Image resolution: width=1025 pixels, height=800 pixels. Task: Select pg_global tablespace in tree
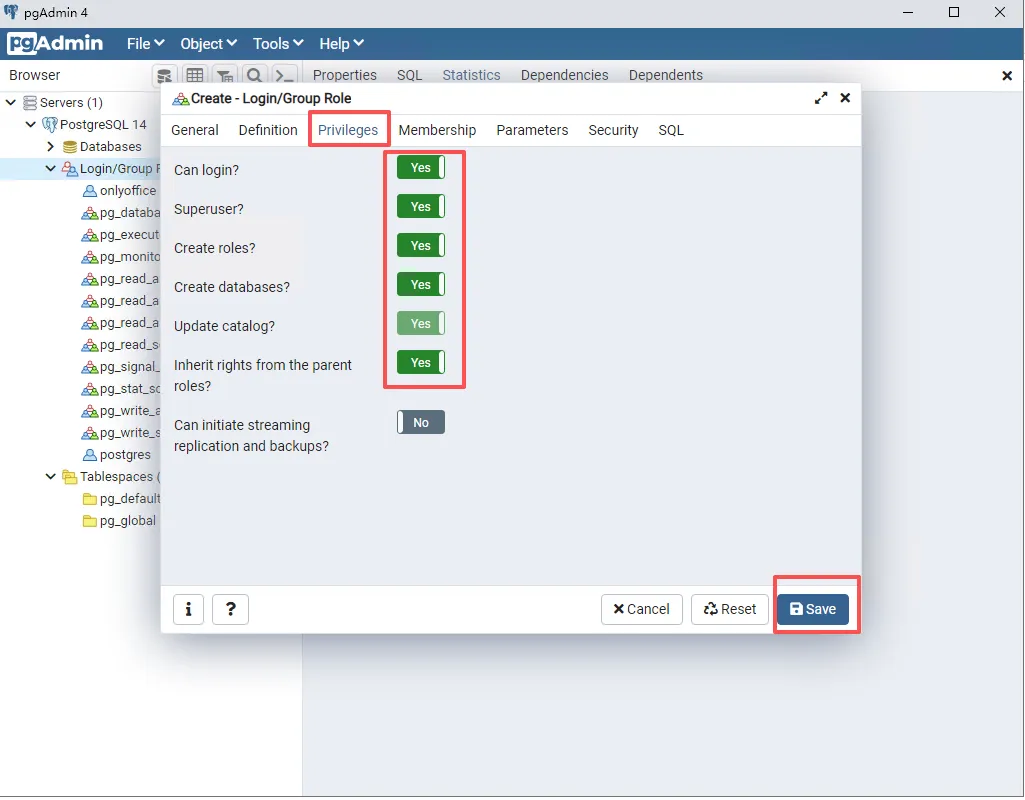(128, 521)
